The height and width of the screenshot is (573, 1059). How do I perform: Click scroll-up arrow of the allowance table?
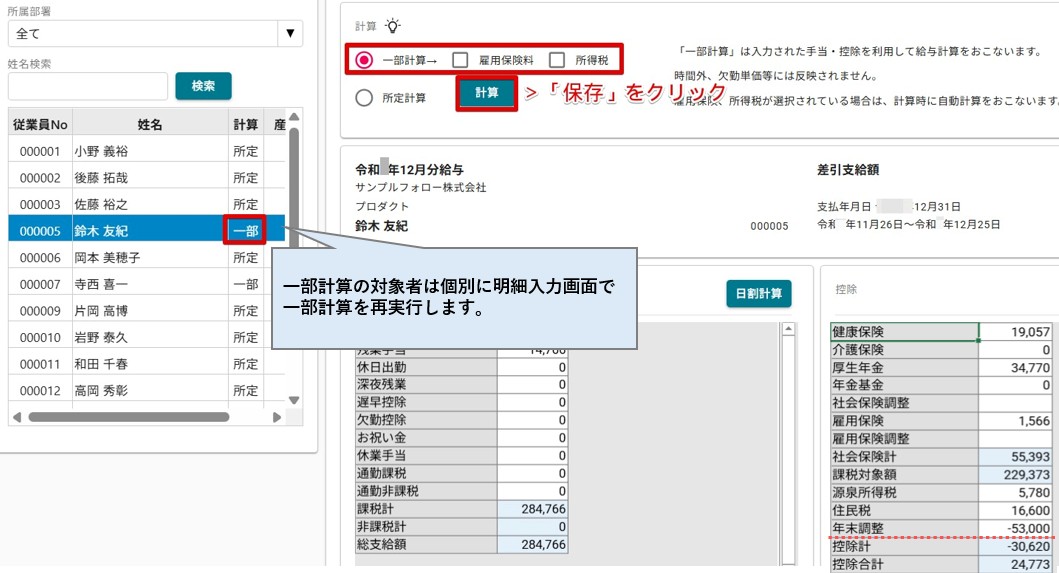[788, 329]
